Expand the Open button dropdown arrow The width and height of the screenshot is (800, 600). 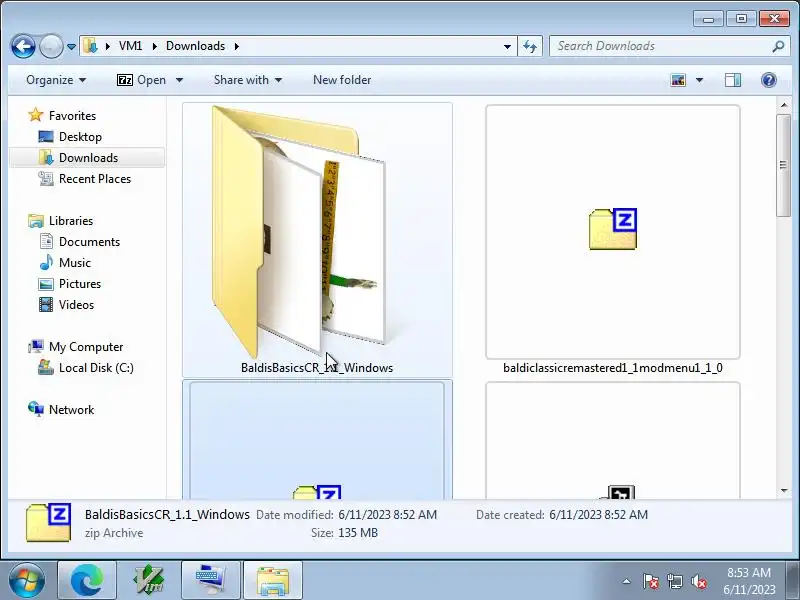pos(179,80)
